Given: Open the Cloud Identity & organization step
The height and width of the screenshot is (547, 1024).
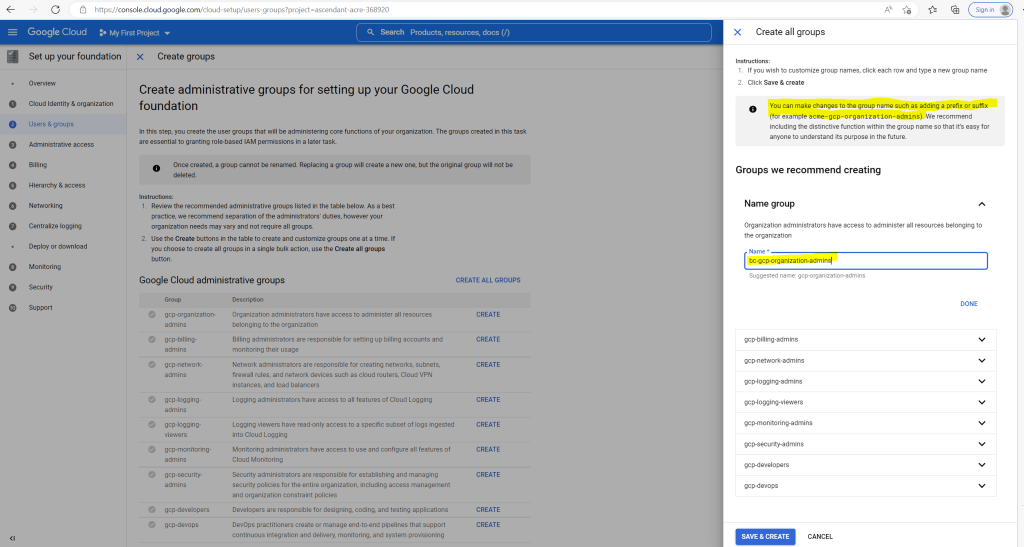Looking at the screenshot, I should point(71,104).
